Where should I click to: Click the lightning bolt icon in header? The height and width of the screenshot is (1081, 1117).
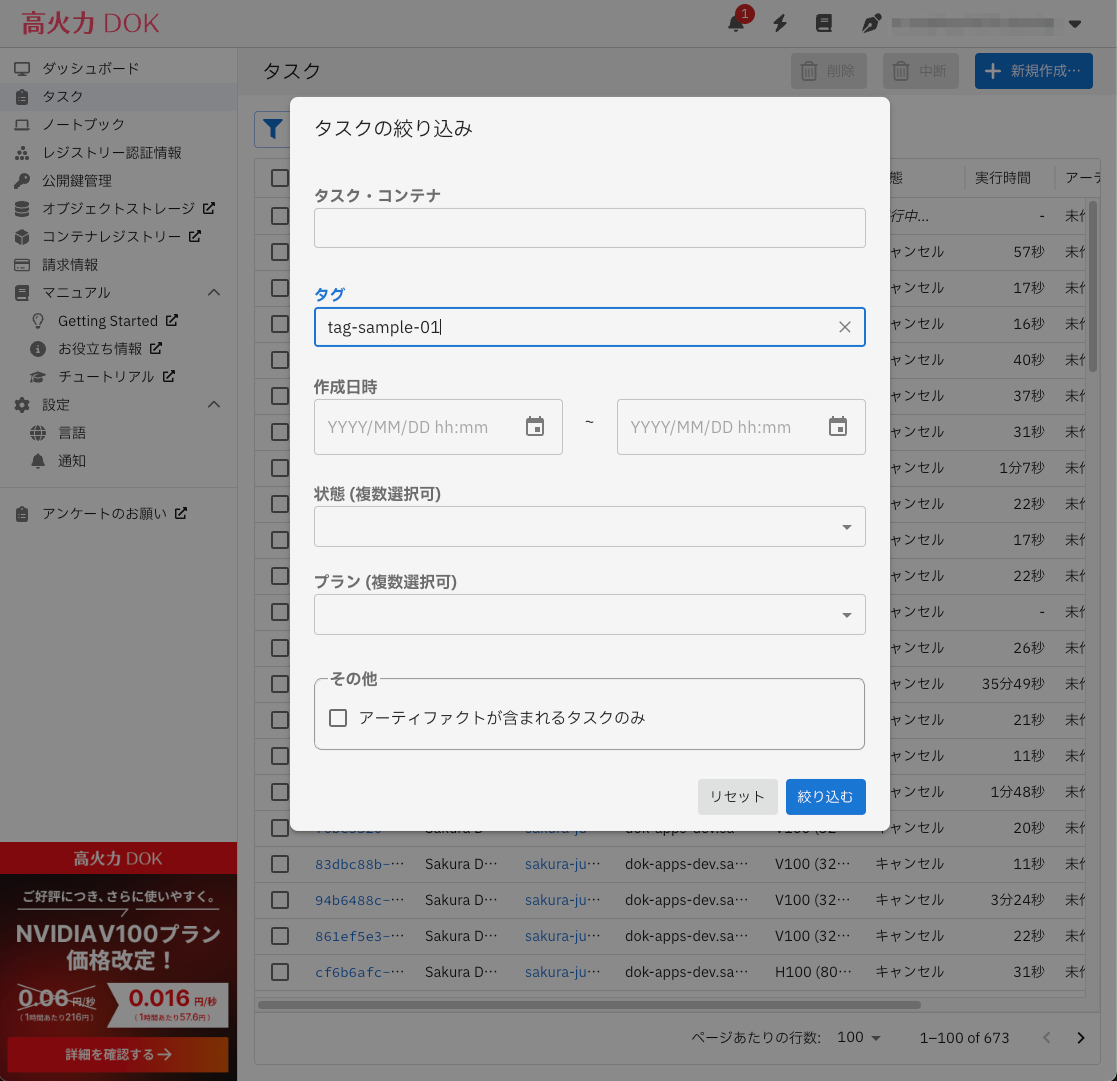pos(780,24)
